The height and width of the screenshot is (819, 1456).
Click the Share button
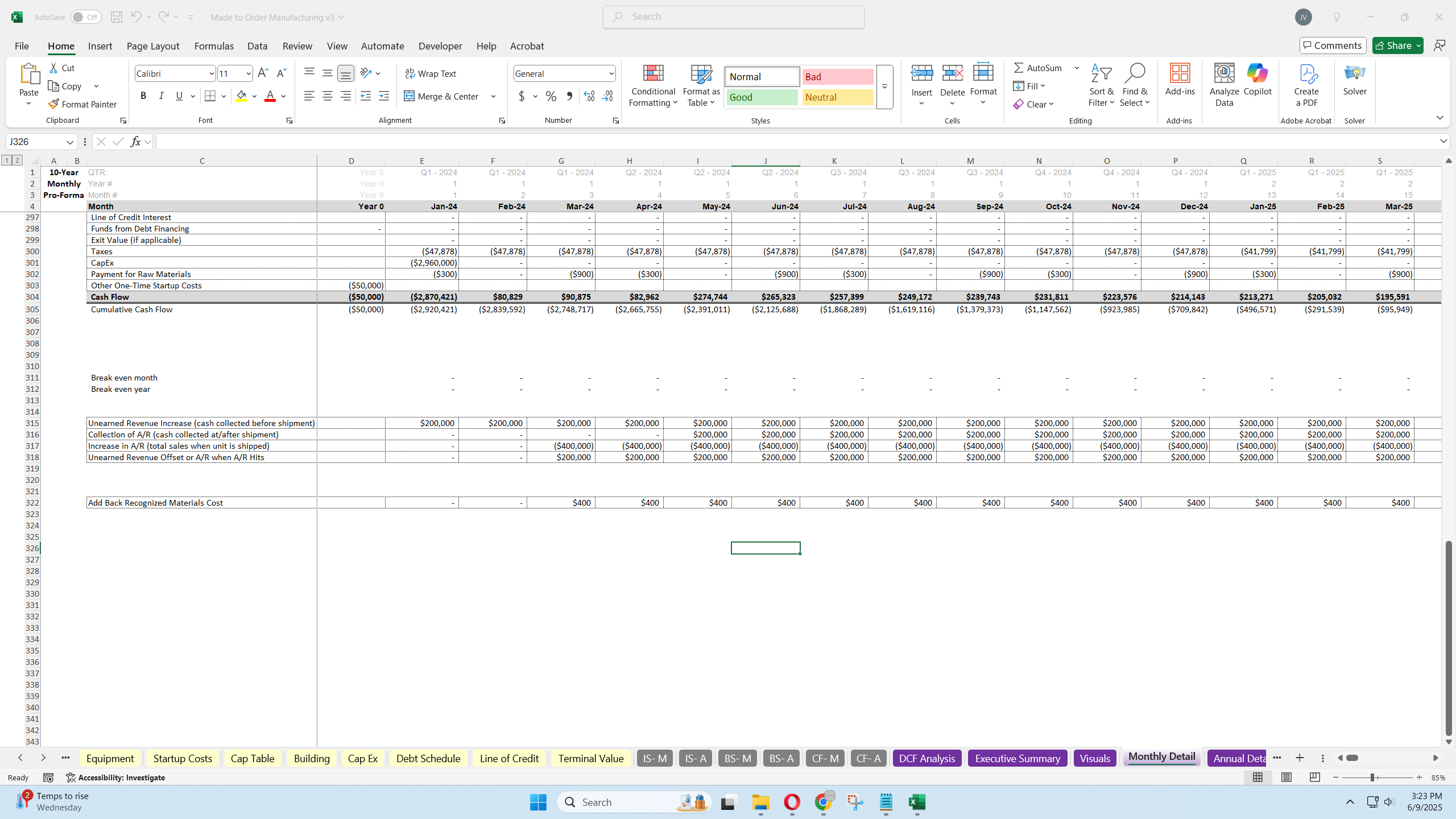coord(1394,45)
